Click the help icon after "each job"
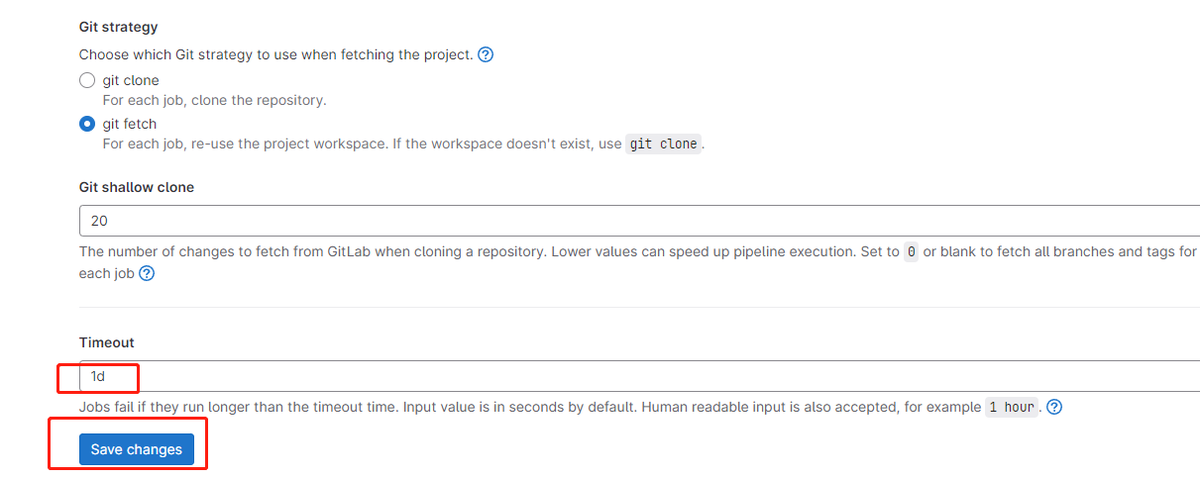This screenshot has height=479, width=1200. pyautogui.click(x=147, y=273)
